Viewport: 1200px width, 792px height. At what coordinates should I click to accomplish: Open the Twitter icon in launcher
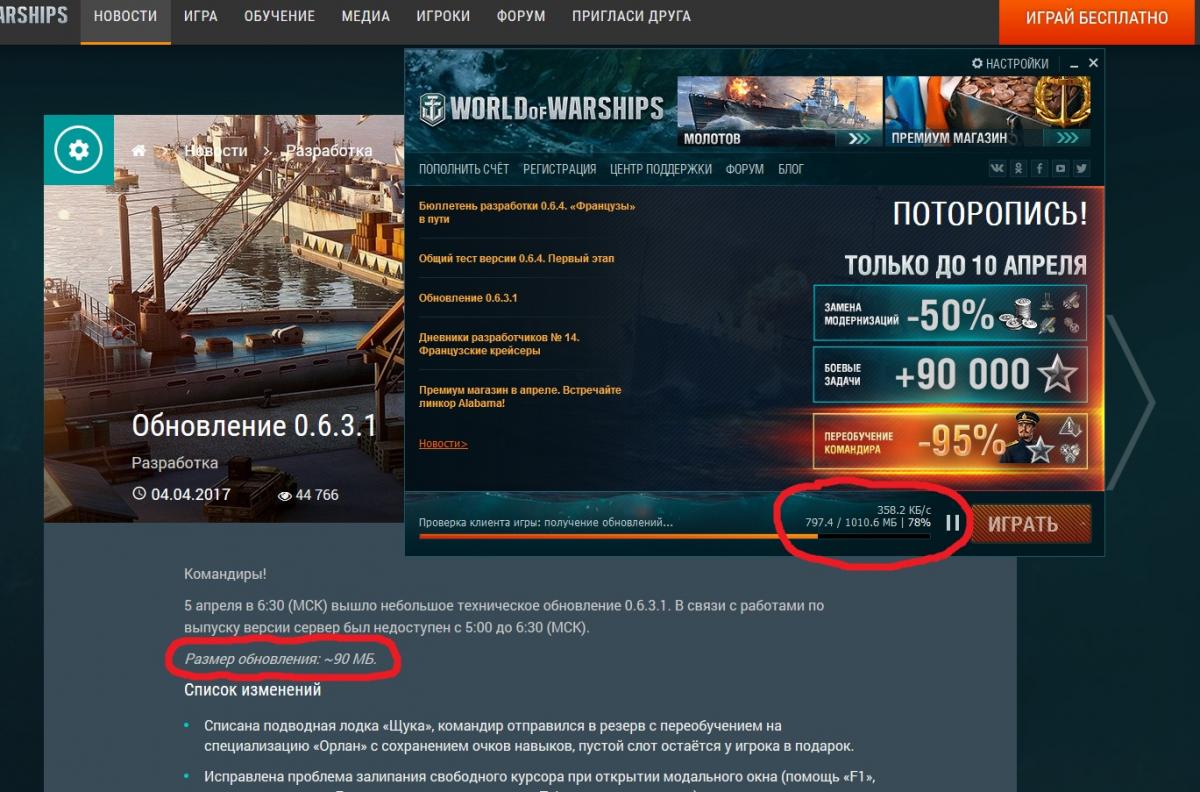tap(1081, 169)
